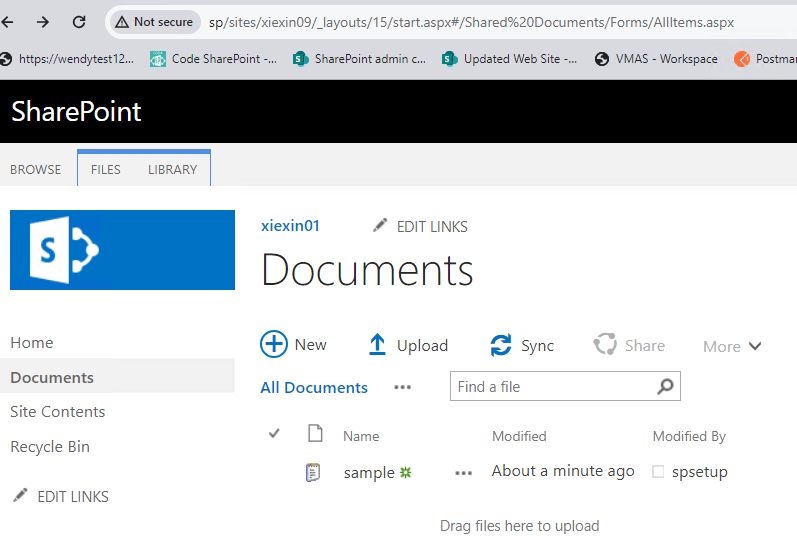Screen dimensions: 797x547
Task: Click the Share icon
Action: pyautogui.click(x=605, y=344)
